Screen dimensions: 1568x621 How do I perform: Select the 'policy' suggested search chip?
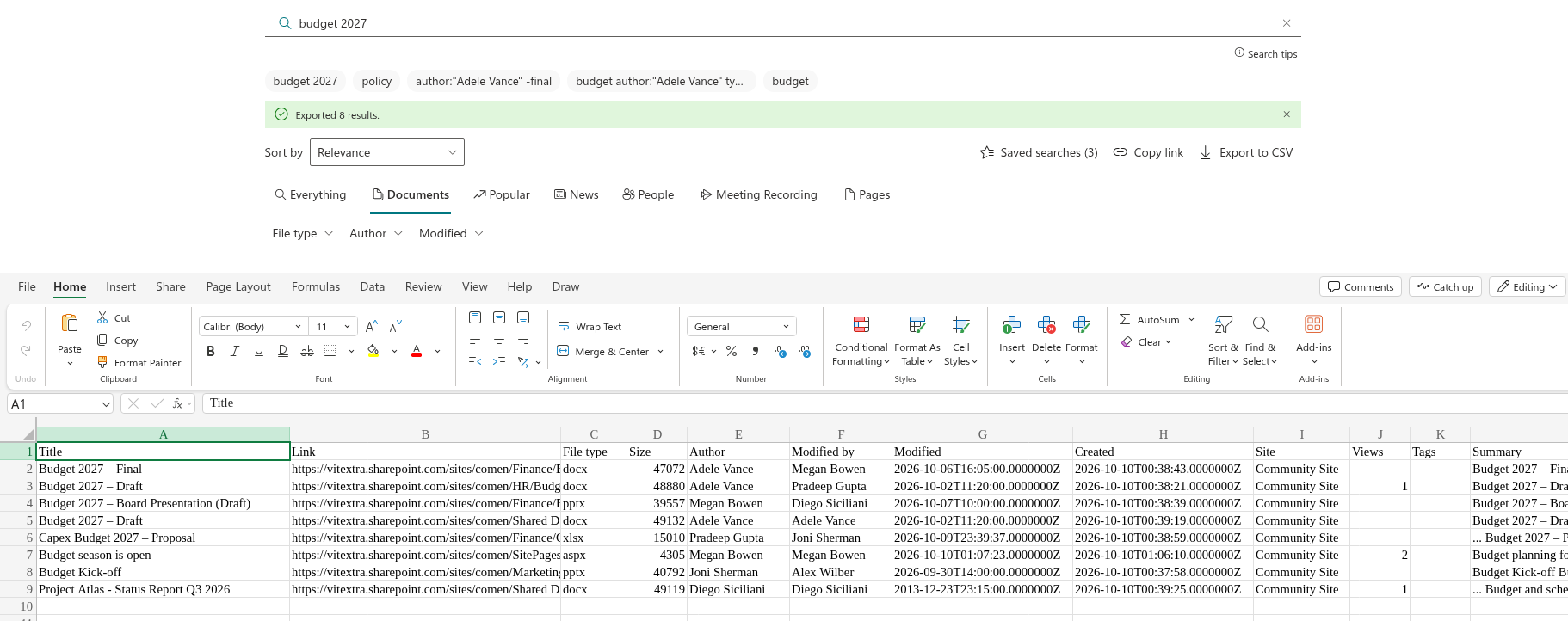(377, 81)
